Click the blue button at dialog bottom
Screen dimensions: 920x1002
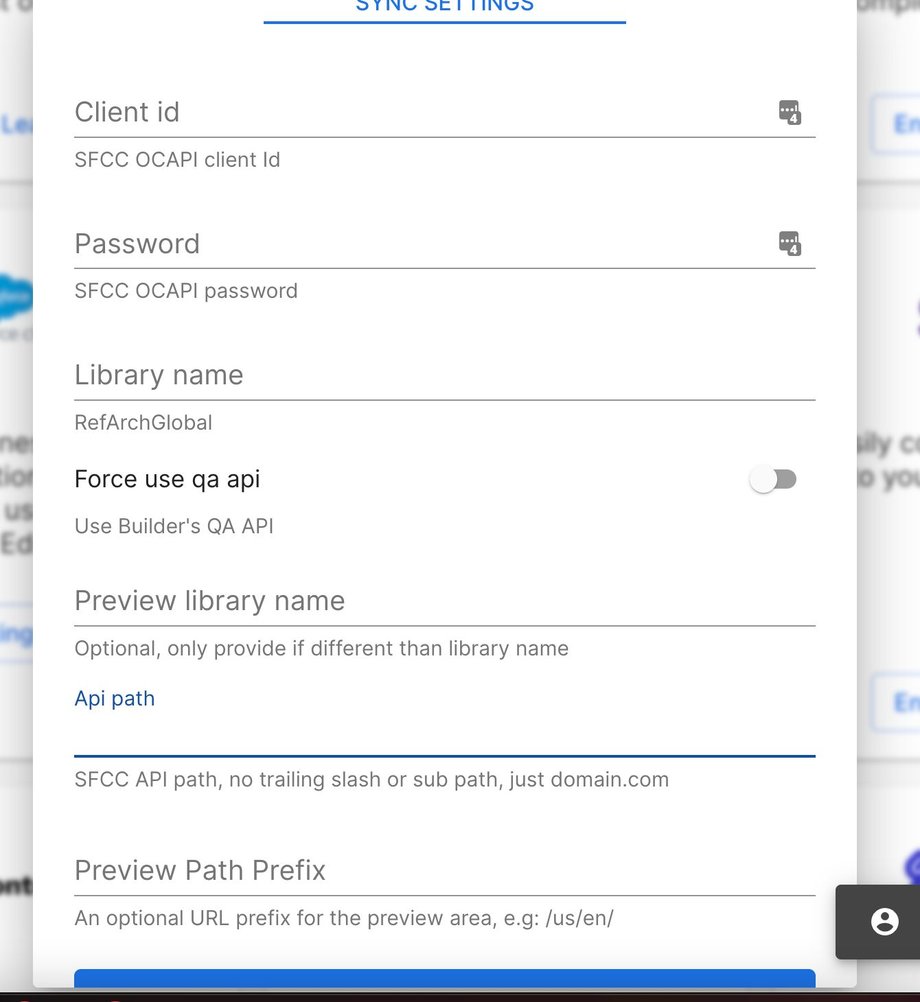445,978
